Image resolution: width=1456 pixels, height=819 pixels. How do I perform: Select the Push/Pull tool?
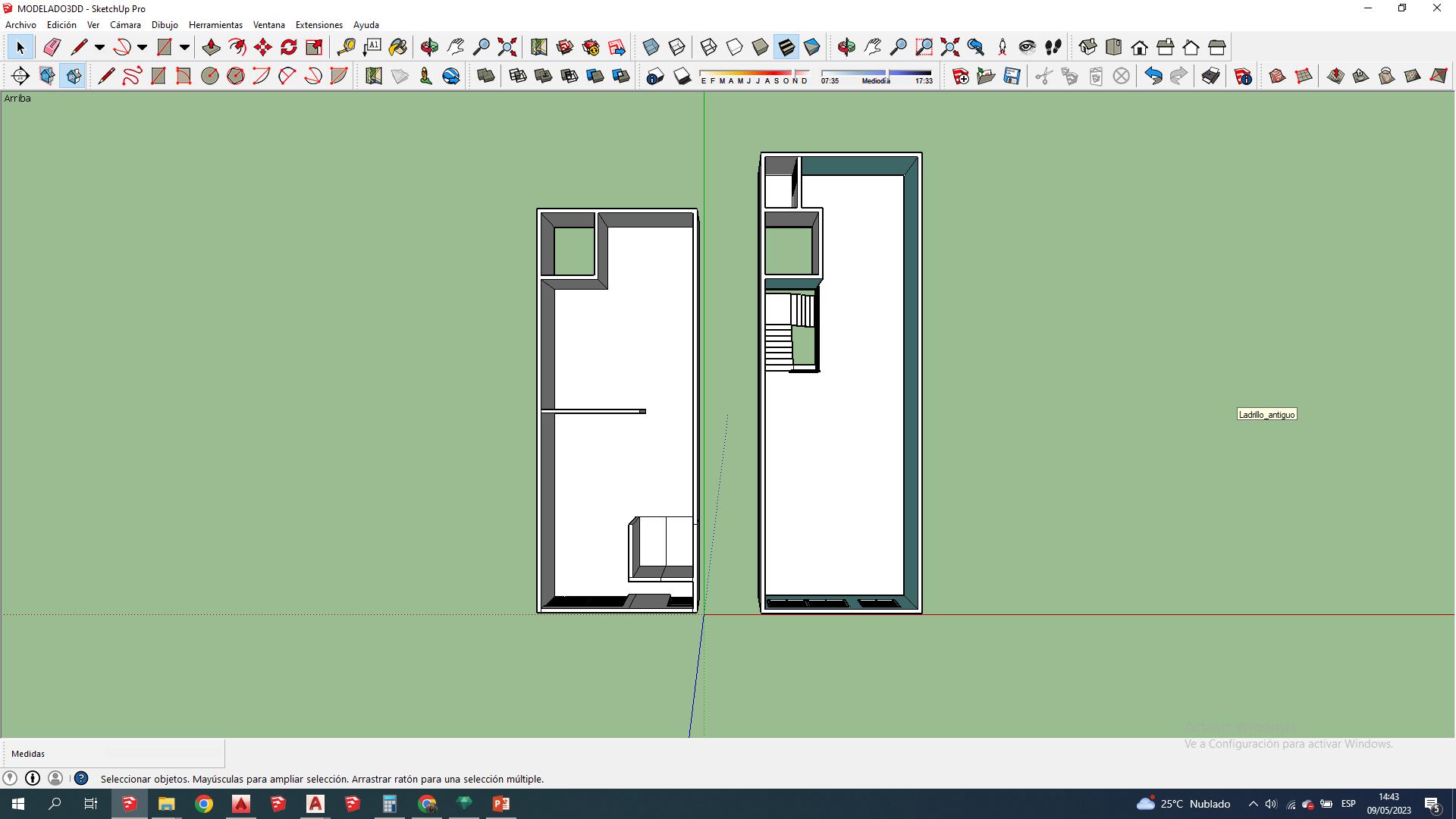click(x=211, y=48)
